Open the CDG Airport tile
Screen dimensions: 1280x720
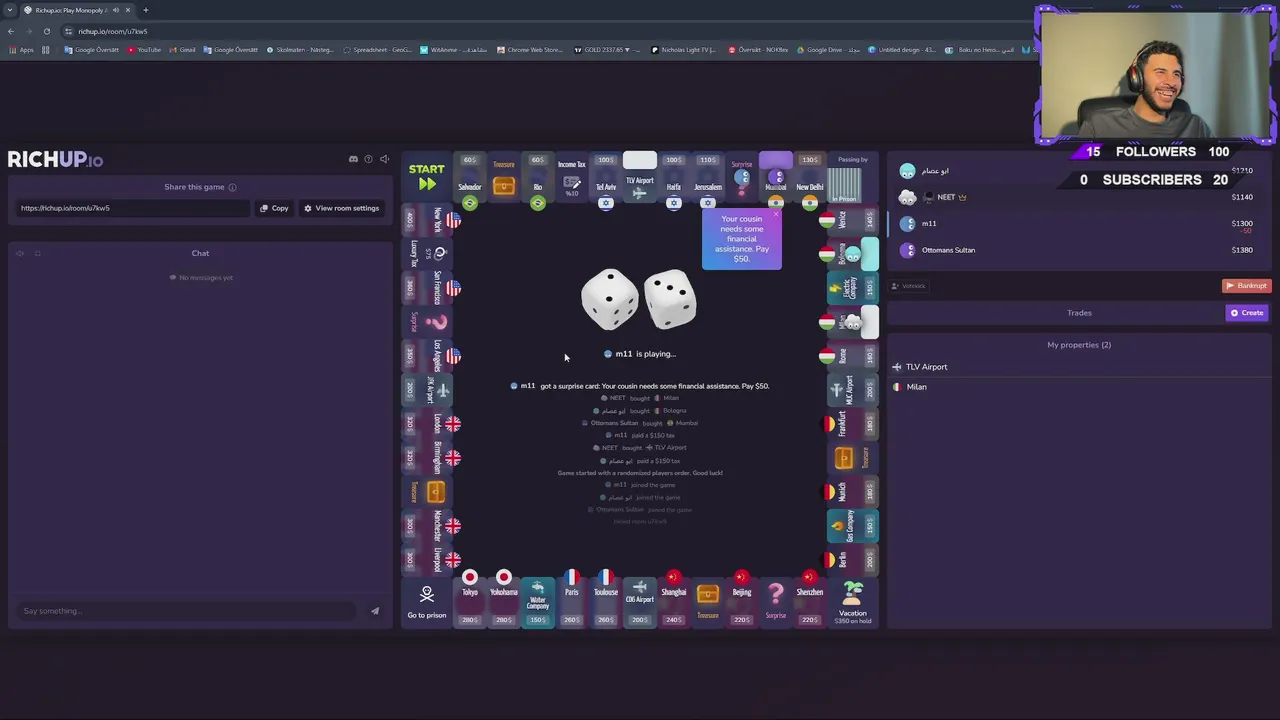click(640, 601)
